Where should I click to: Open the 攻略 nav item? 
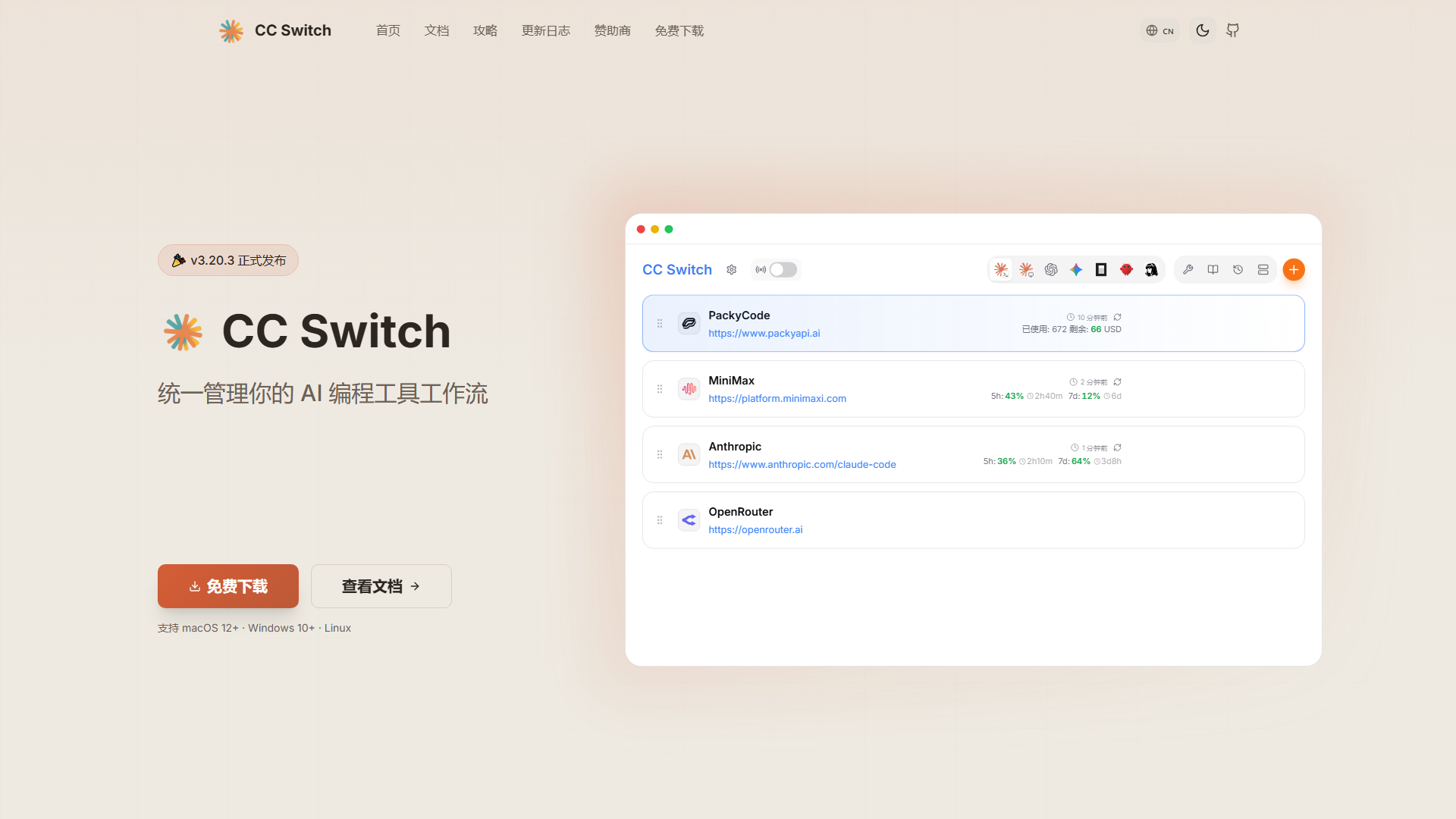click(485, 30)
